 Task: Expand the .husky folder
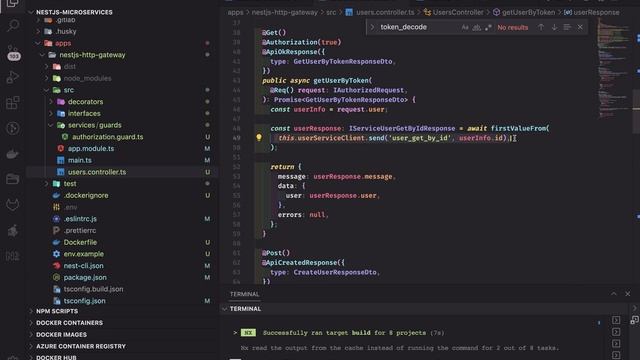[38, 31]
